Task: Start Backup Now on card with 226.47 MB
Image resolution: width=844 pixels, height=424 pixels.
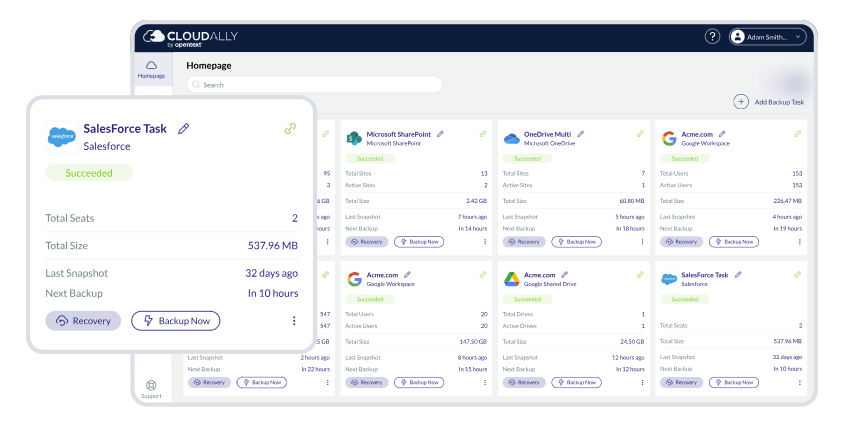Action: click(734, 242)
